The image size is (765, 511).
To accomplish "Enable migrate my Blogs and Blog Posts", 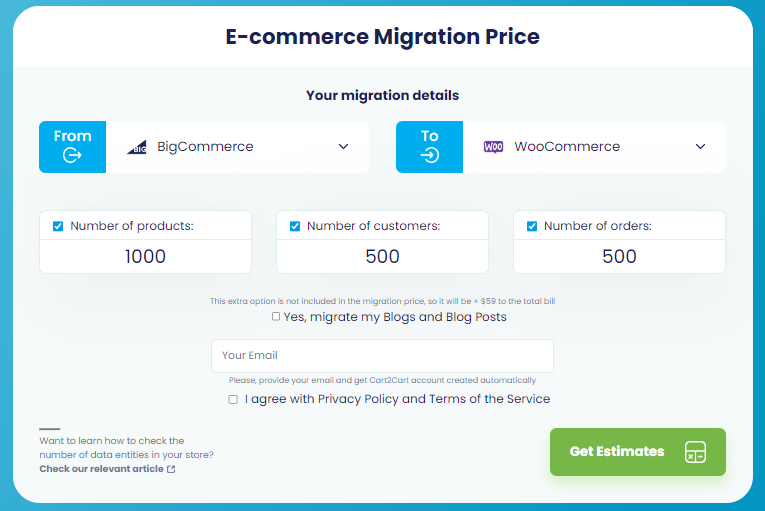I will point(276,317).
